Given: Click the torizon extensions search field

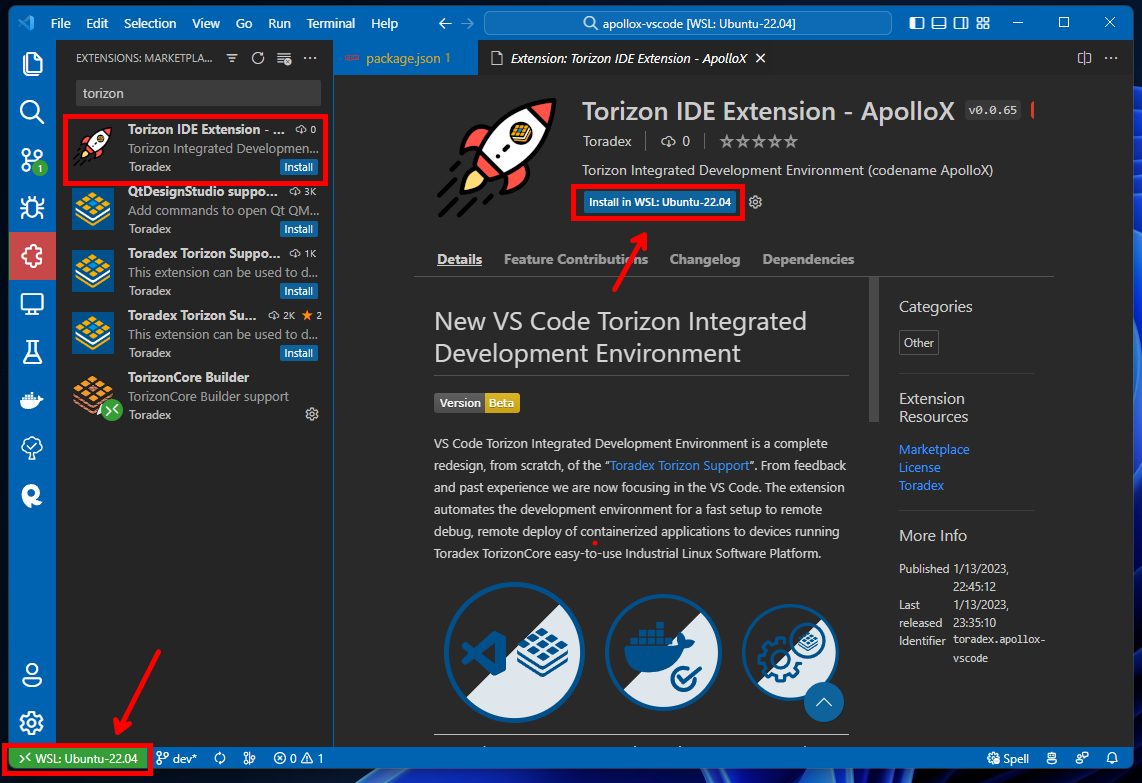Looking at the screenshot, I should point(198,93).
